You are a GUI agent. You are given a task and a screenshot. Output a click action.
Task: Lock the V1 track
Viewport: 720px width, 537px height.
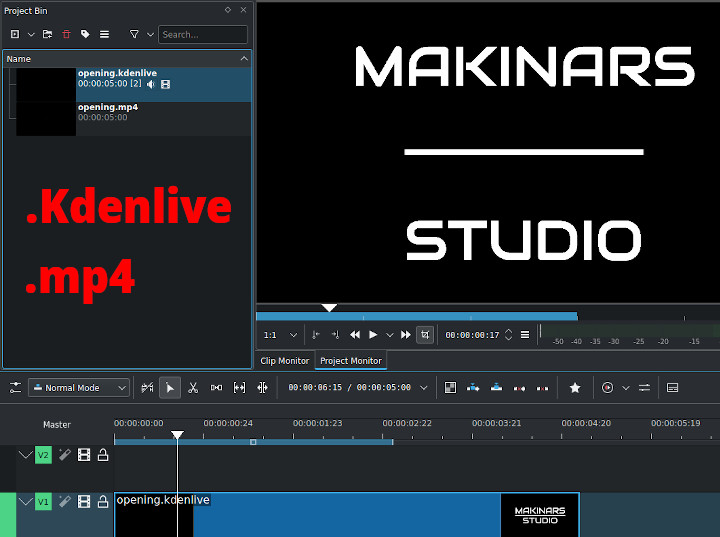coord(103,501)
